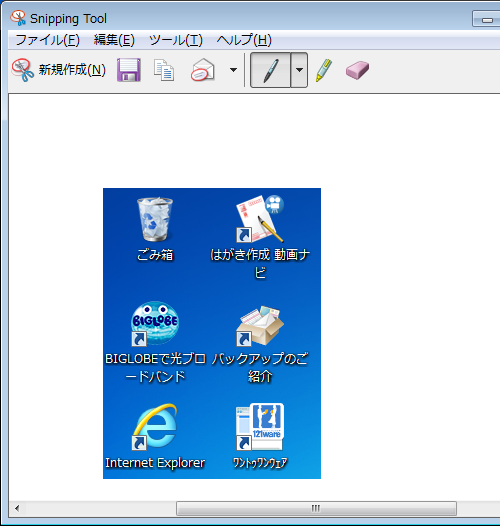
Task: Select the yellow Highlighter tool
Action: coord(324,70)
